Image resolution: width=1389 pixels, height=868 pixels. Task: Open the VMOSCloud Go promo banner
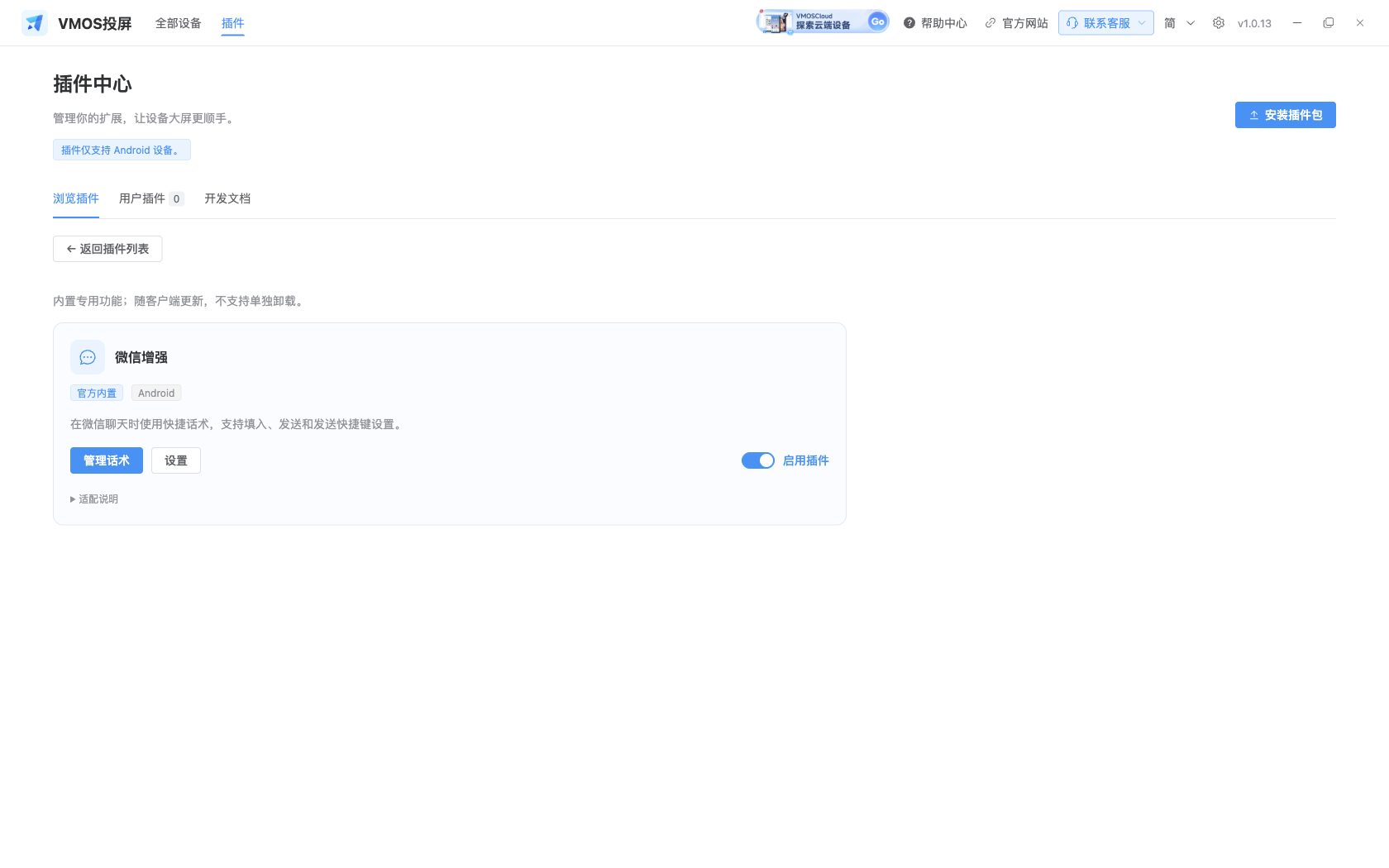click(823, 21)
